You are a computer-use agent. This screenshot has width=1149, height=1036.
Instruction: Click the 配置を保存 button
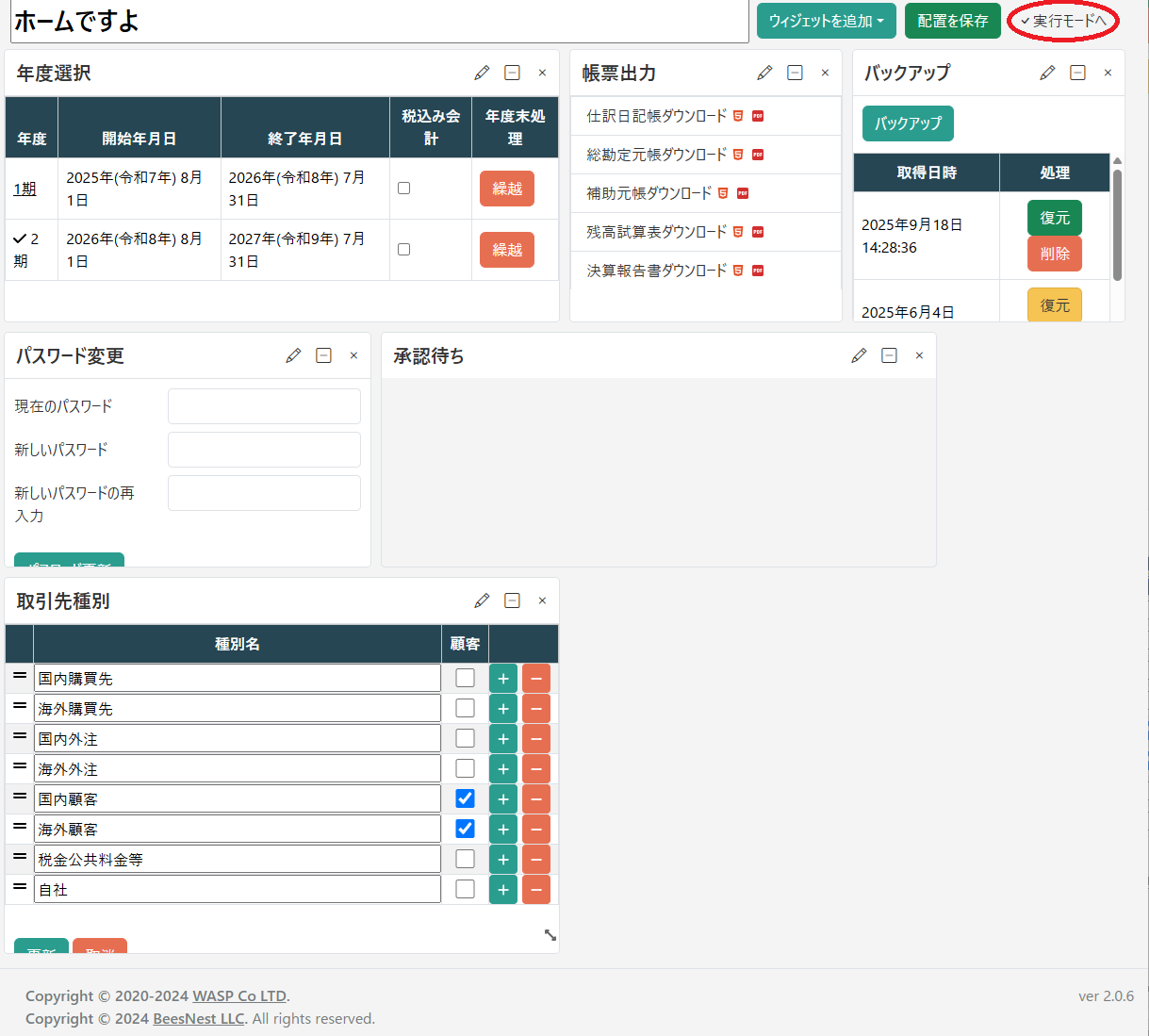pyautogui.click(x=952, y=21)
